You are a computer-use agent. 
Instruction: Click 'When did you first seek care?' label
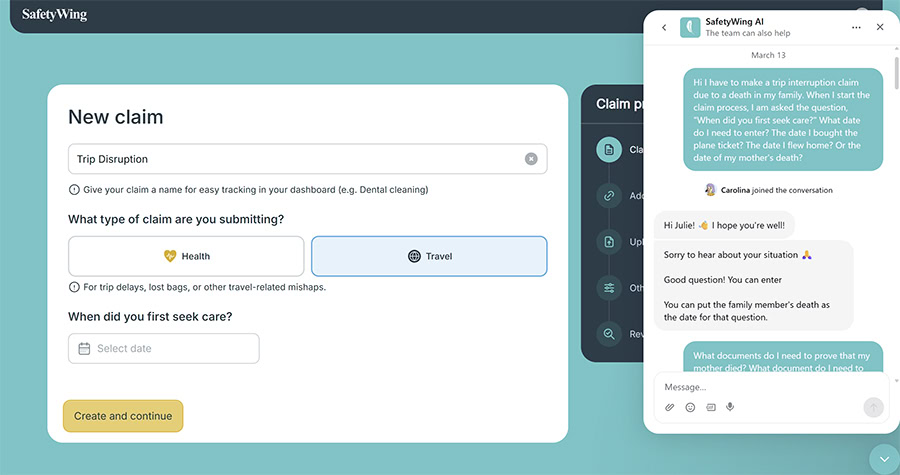150,317
